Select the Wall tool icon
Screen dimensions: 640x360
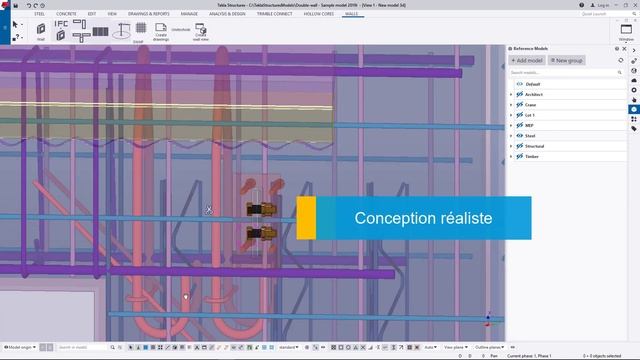41,29
